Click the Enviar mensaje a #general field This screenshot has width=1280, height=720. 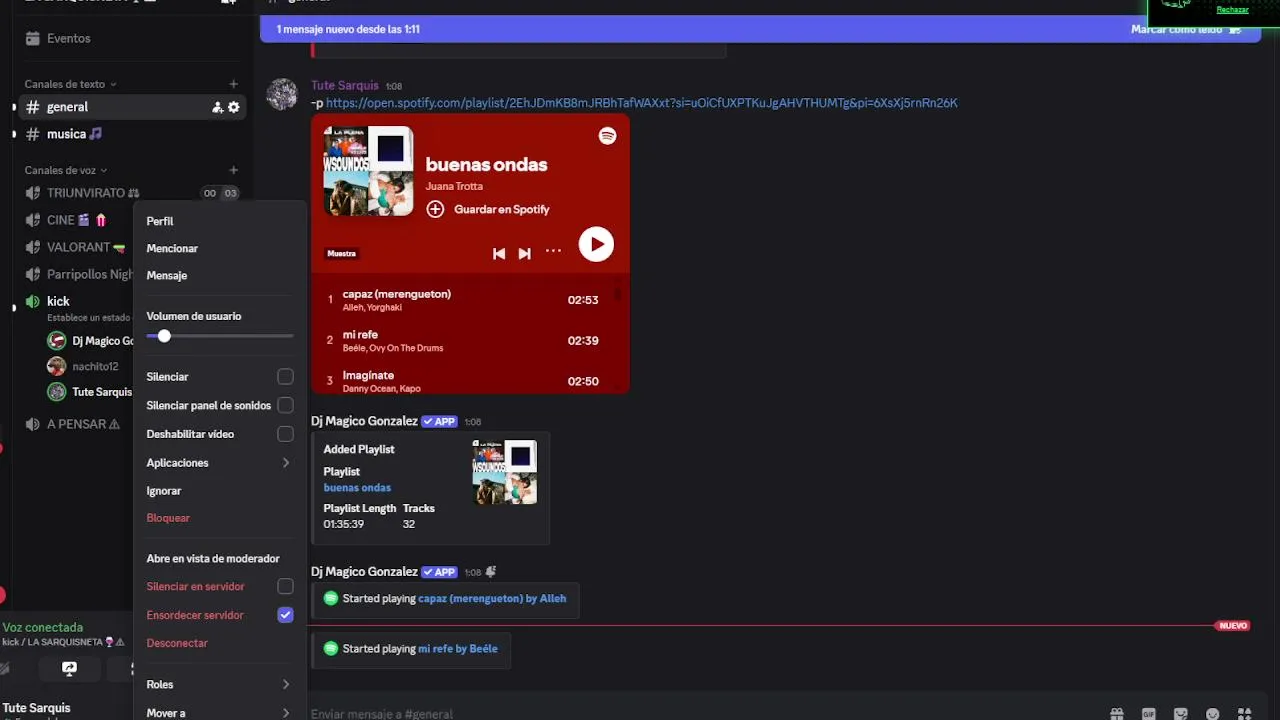(700, 714)
